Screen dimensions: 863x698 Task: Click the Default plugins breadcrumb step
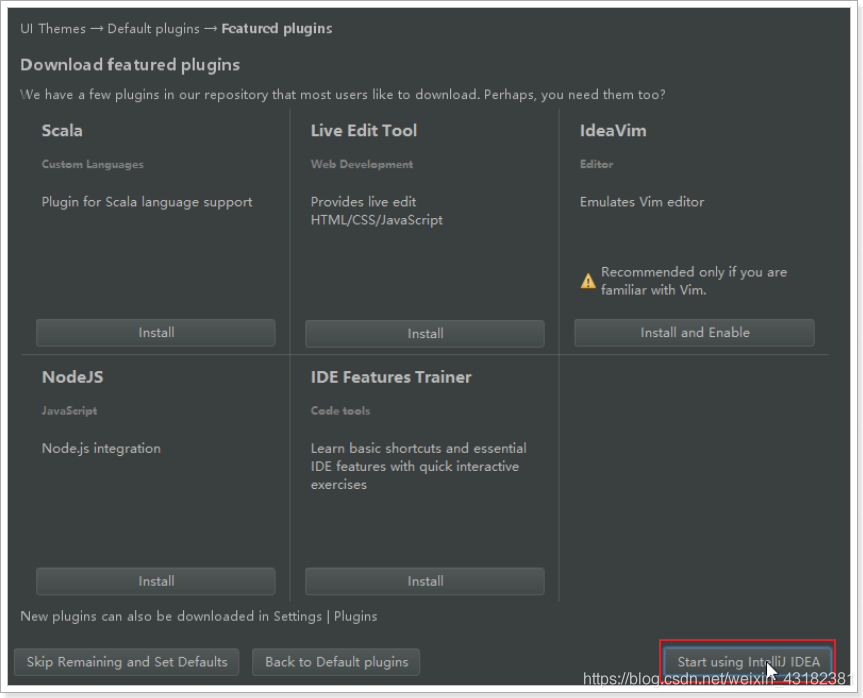tap(153, 29)
